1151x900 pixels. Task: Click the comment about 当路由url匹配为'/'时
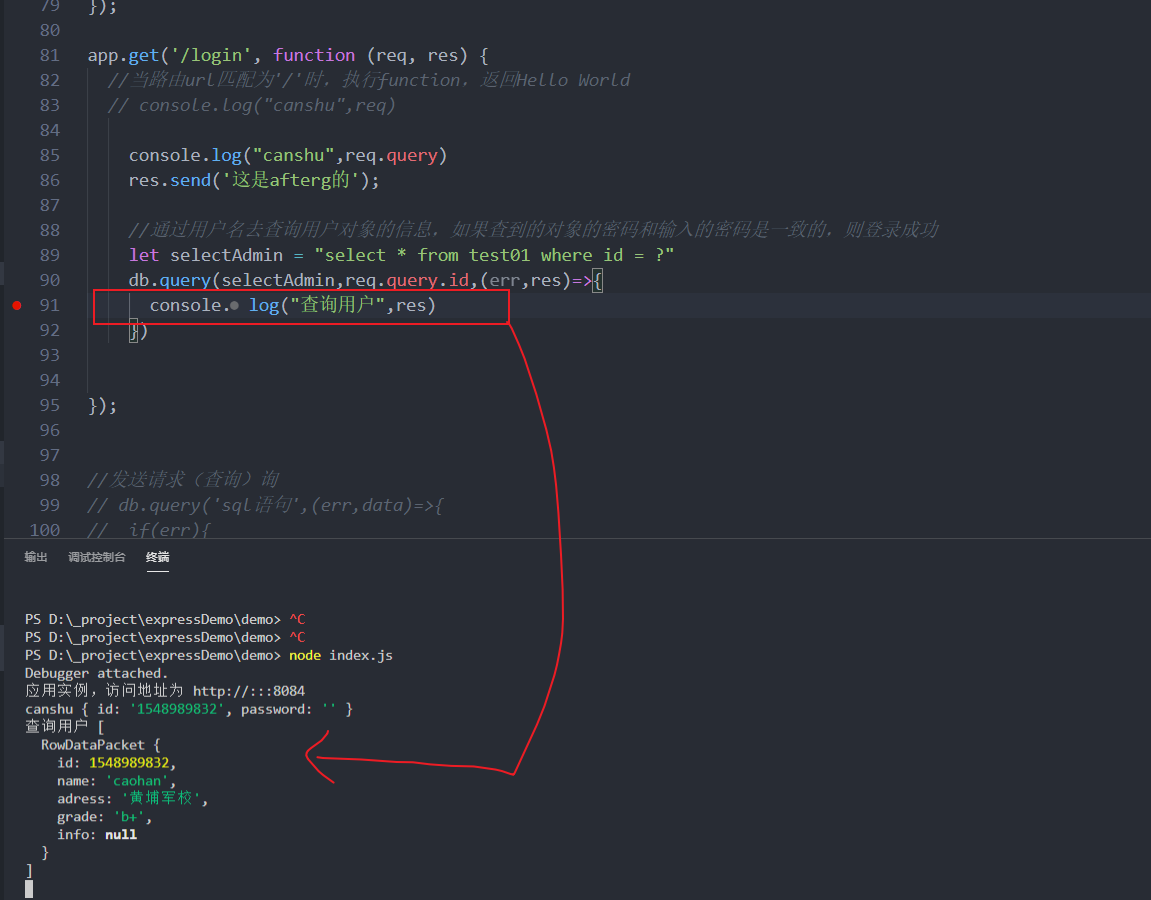(x=368, y=81)
